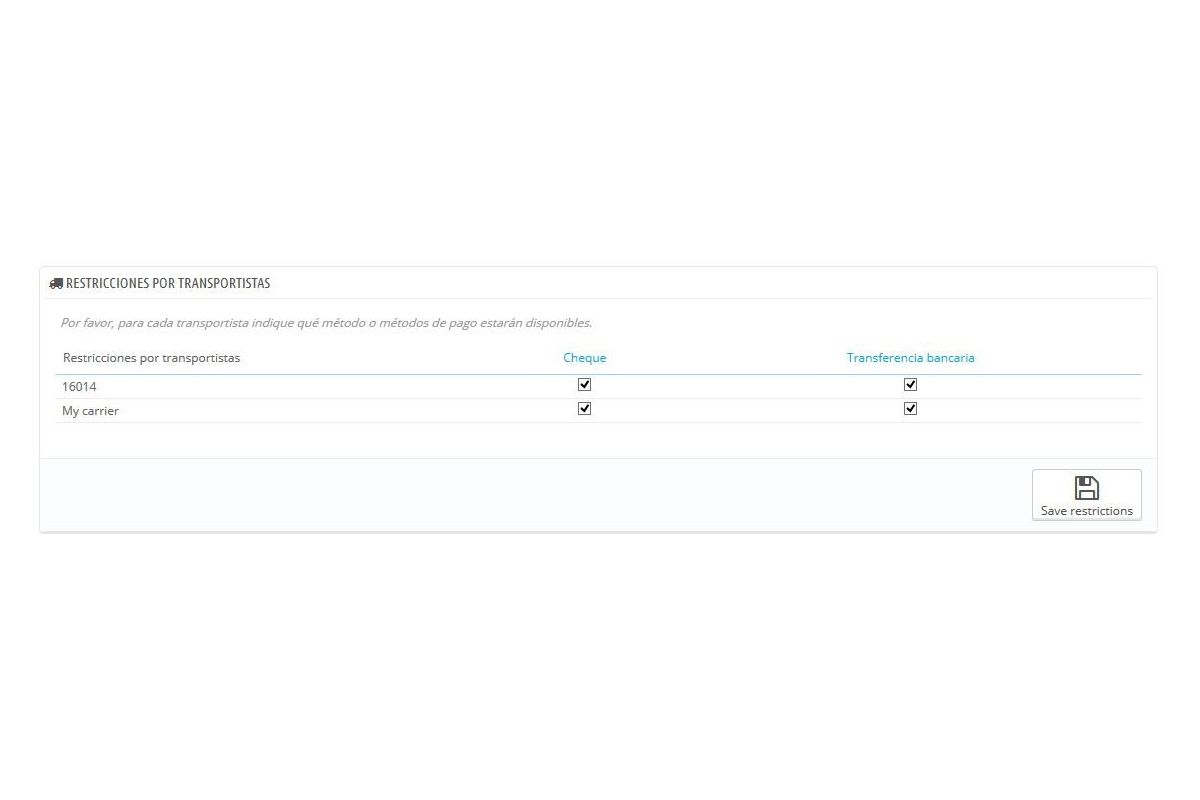This screenshot has height=800, width=1200.
Task: Open the Cheque column header link
Action: (585, 357)
